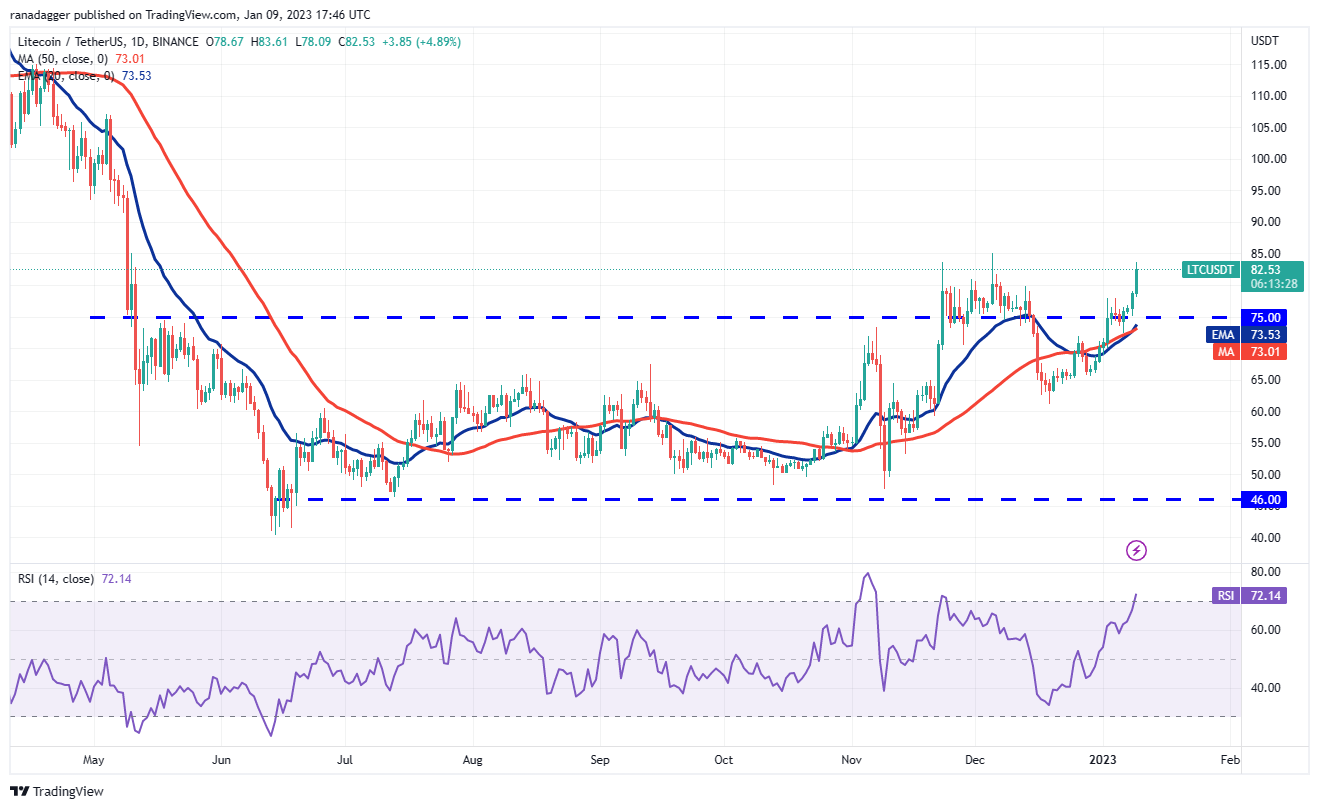1319x809 pixels.
Task: Select the Nov label on time axis
Action: click(x=852, y=760)
